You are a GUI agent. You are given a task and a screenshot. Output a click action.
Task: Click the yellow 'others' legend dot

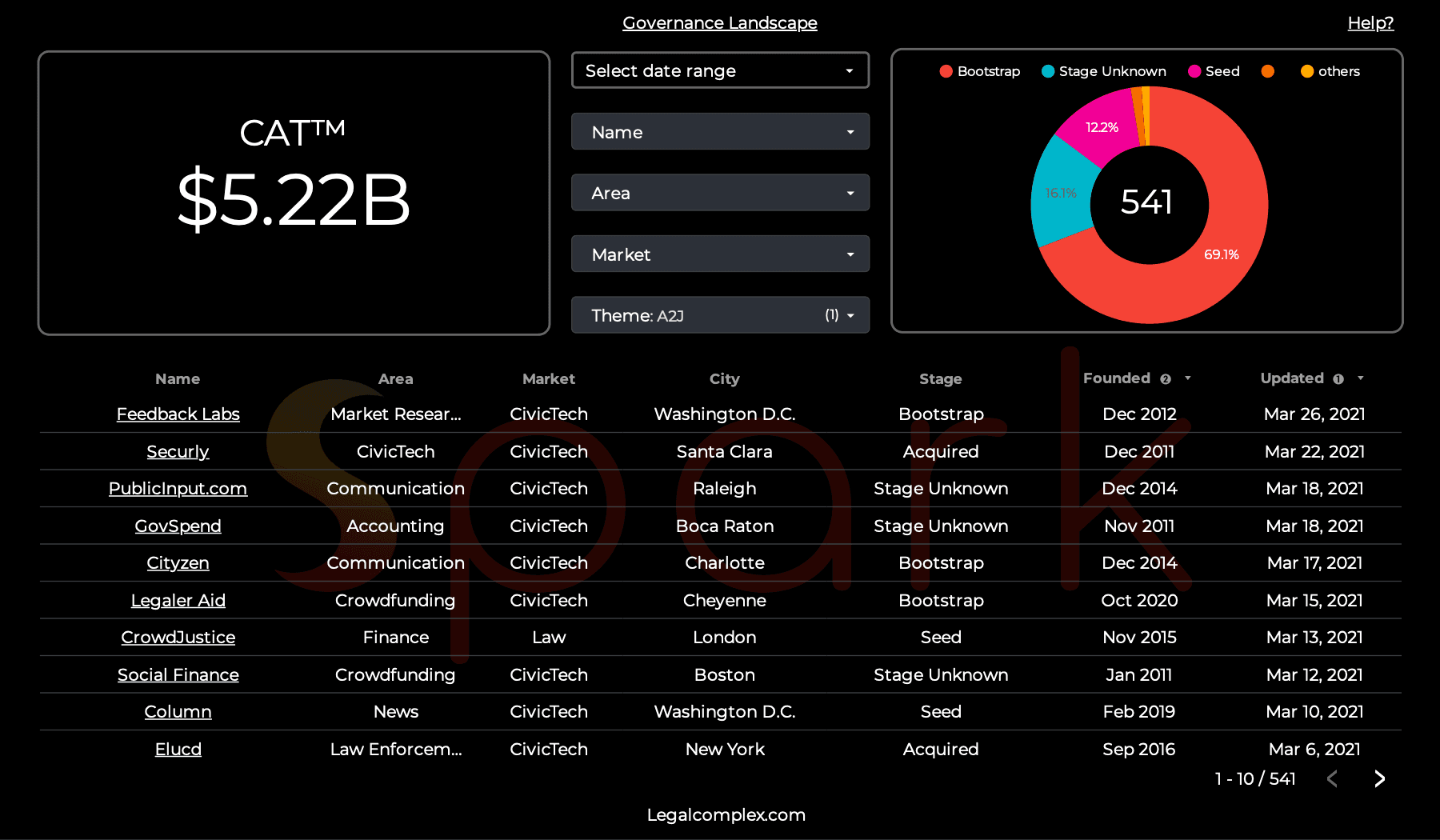[x=1307, y=71]
